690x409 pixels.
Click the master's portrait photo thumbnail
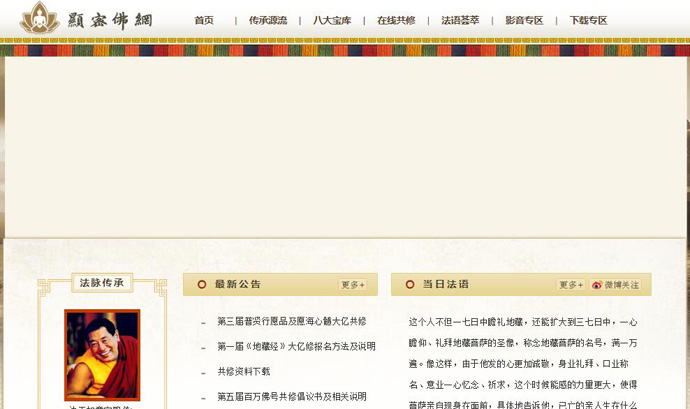click(x=102, y=354)
